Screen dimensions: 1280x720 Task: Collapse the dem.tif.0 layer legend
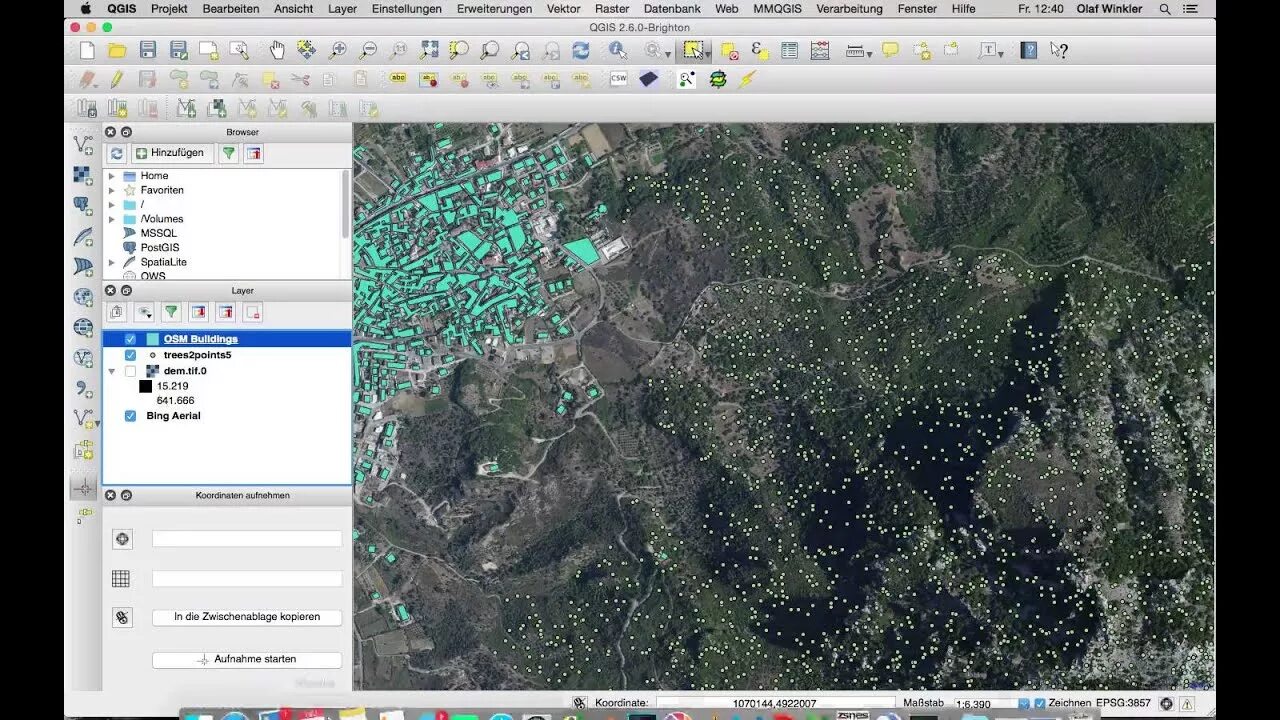point(112,371)
